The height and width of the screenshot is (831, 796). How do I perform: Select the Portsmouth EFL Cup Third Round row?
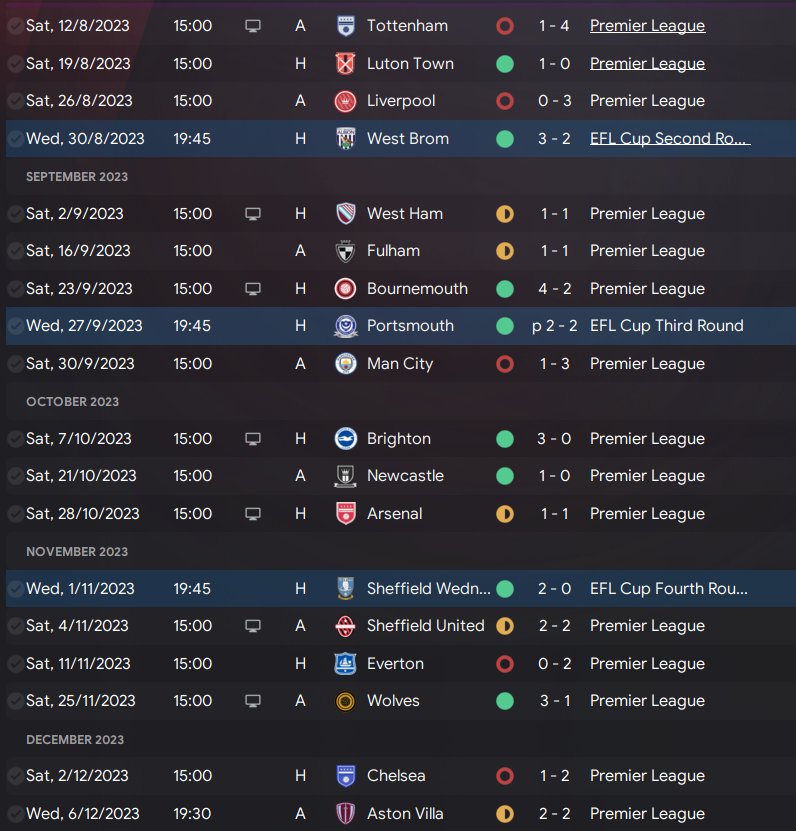[x=400, y=326]
